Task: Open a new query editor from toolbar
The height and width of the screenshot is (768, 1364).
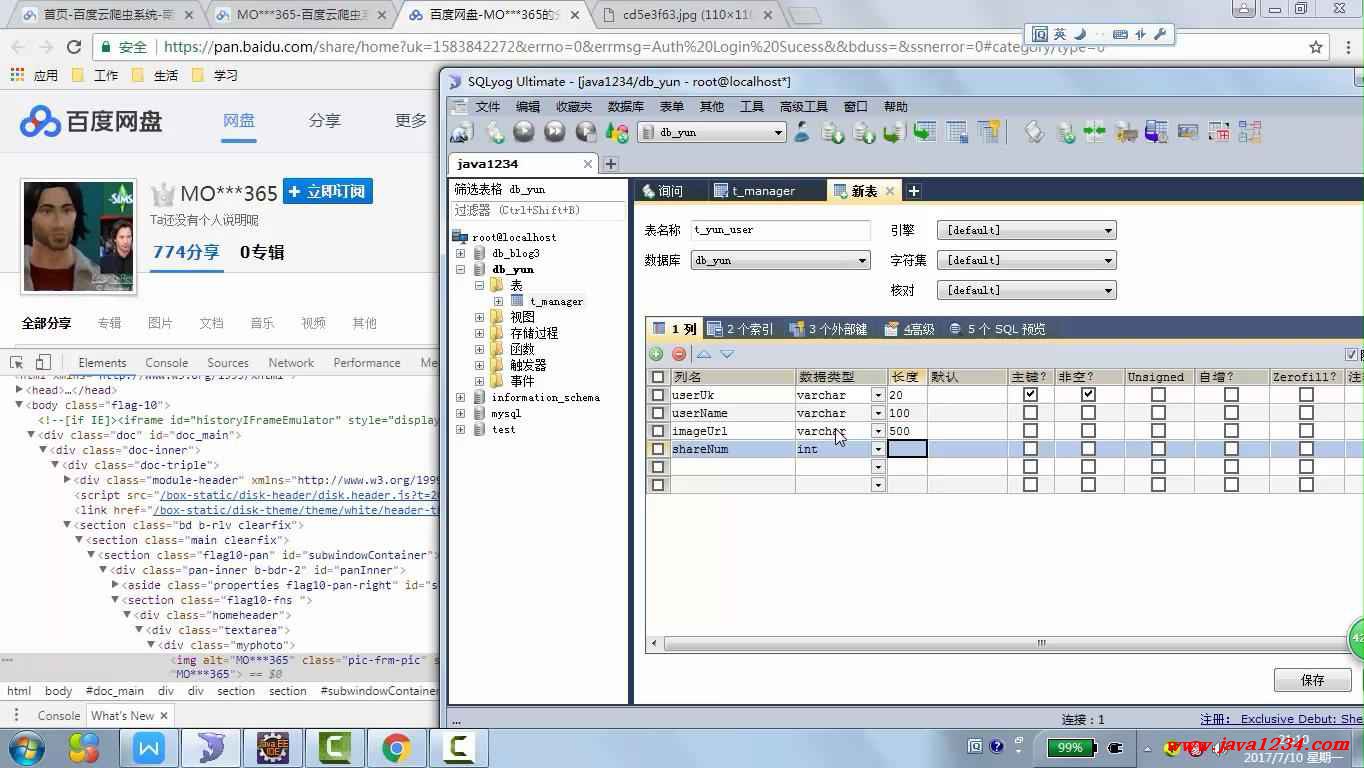Action: tap(495, 132)
